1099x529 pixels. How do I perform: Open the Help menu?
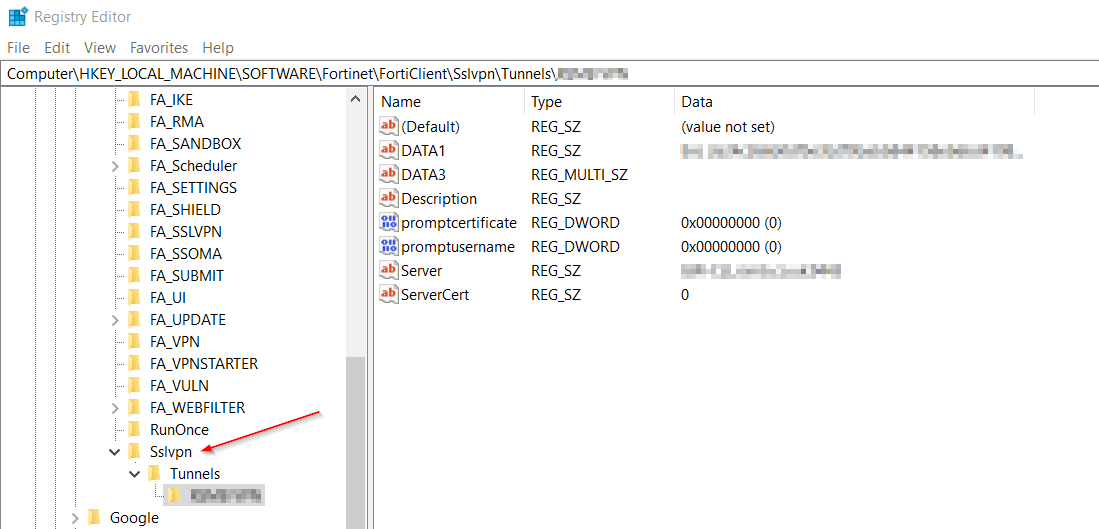click(x=218, y=48)
